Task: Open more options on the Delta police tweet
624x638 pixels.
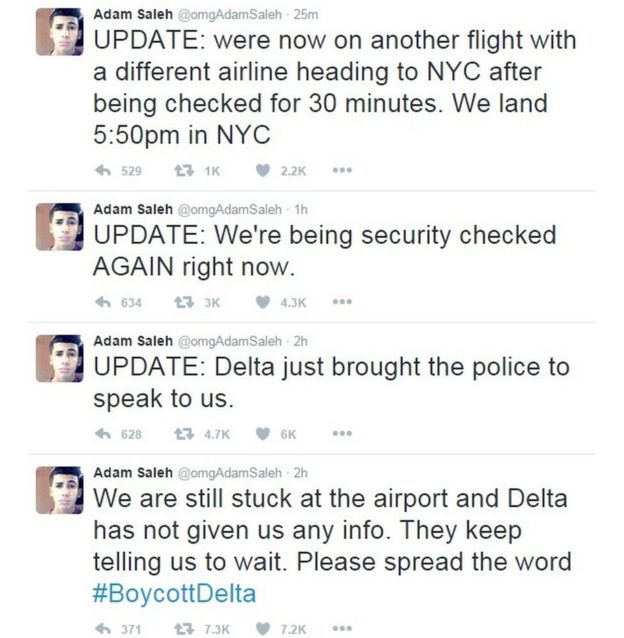Action: 344,433
